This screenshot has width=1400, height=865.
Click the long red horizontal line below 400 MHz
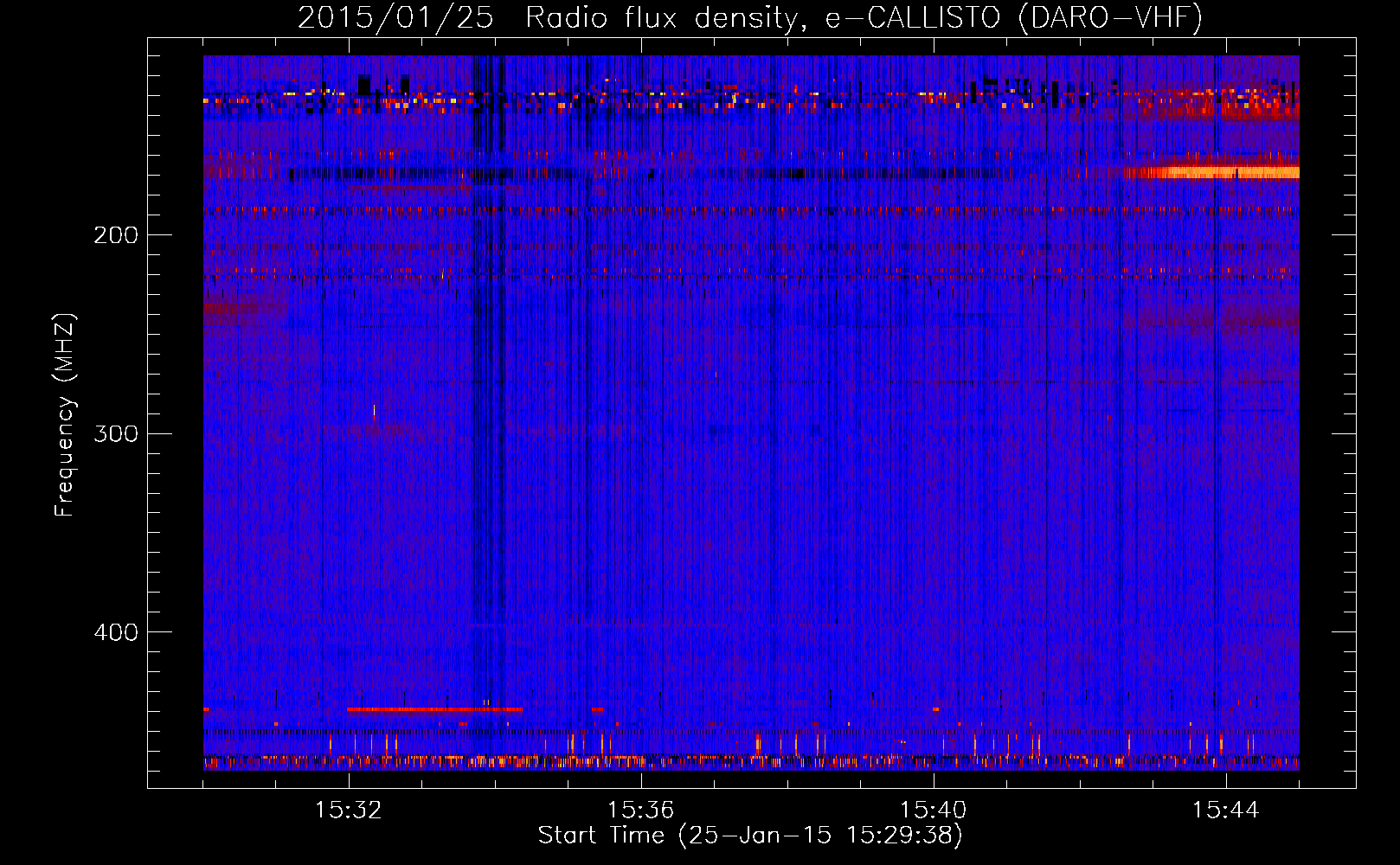[434, 709]
